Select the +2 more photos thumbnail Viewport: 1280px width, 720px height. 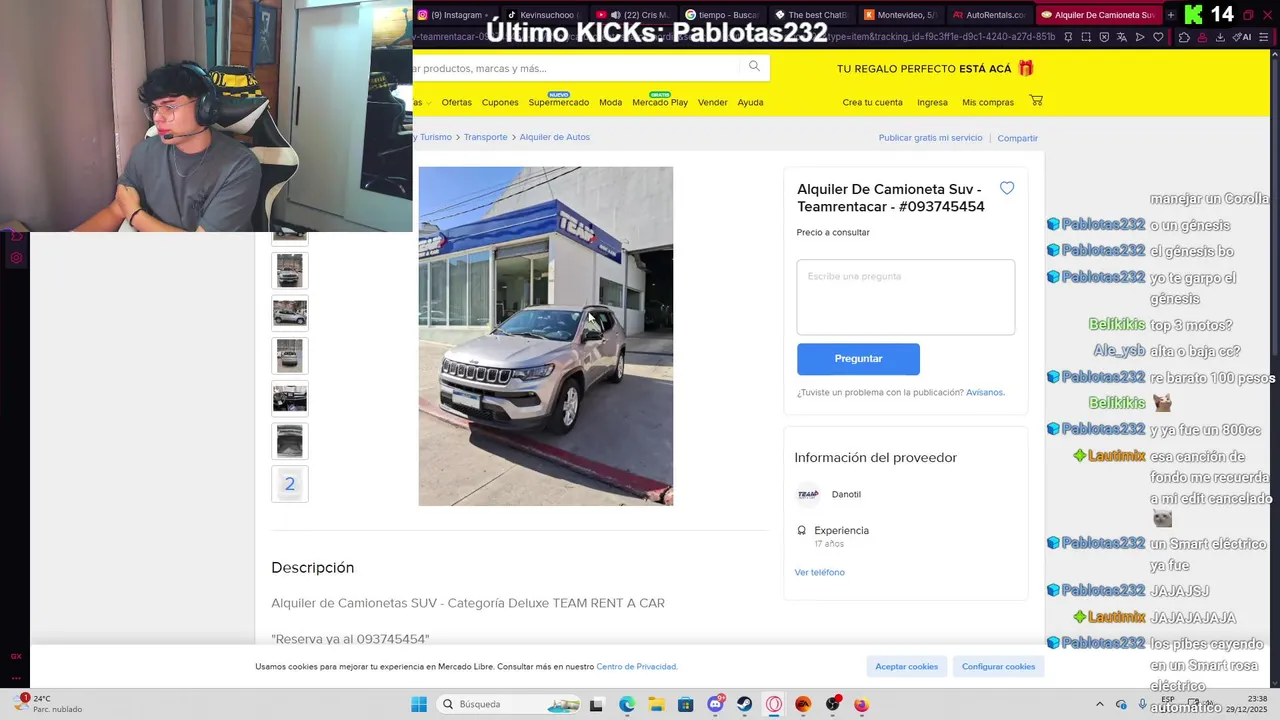(290, 484)
